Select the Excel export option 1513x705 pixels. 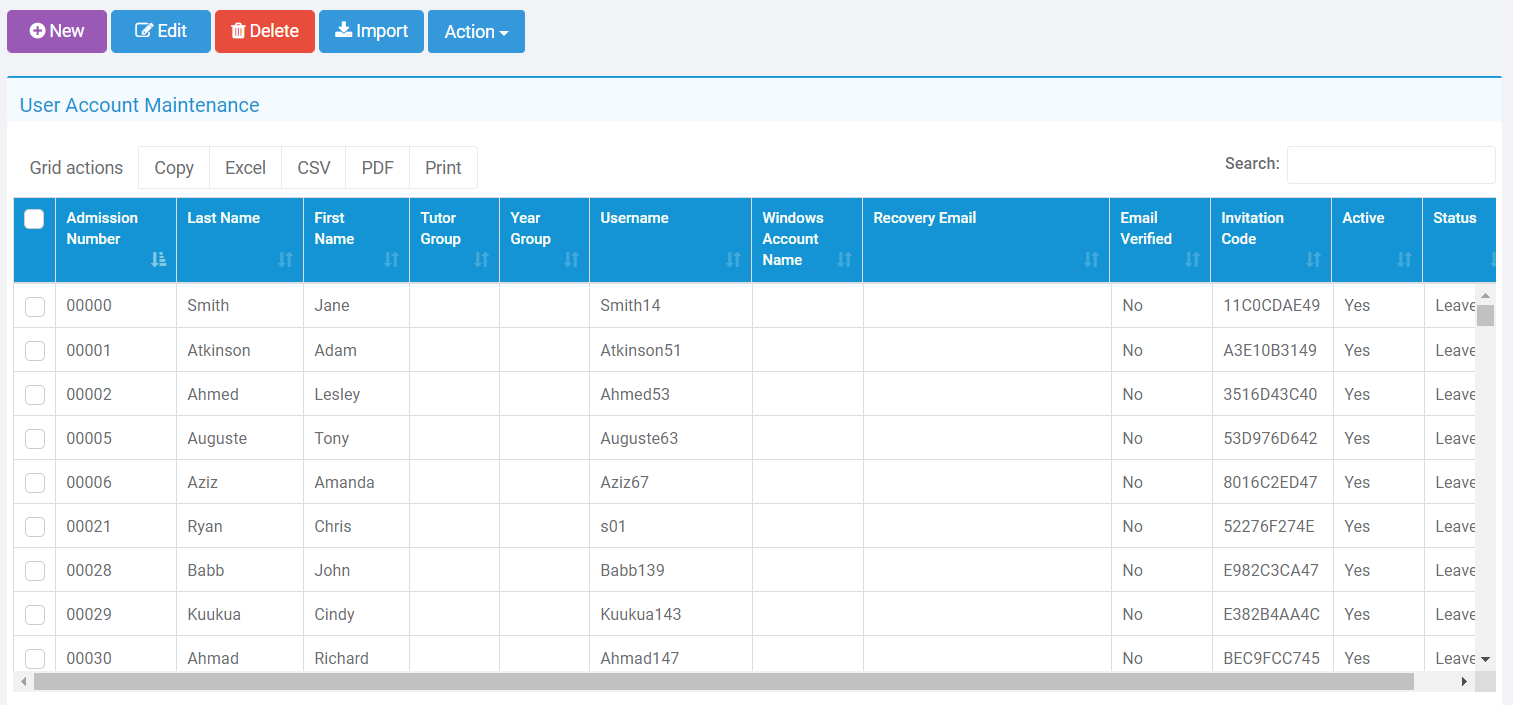tap(245, 167)
